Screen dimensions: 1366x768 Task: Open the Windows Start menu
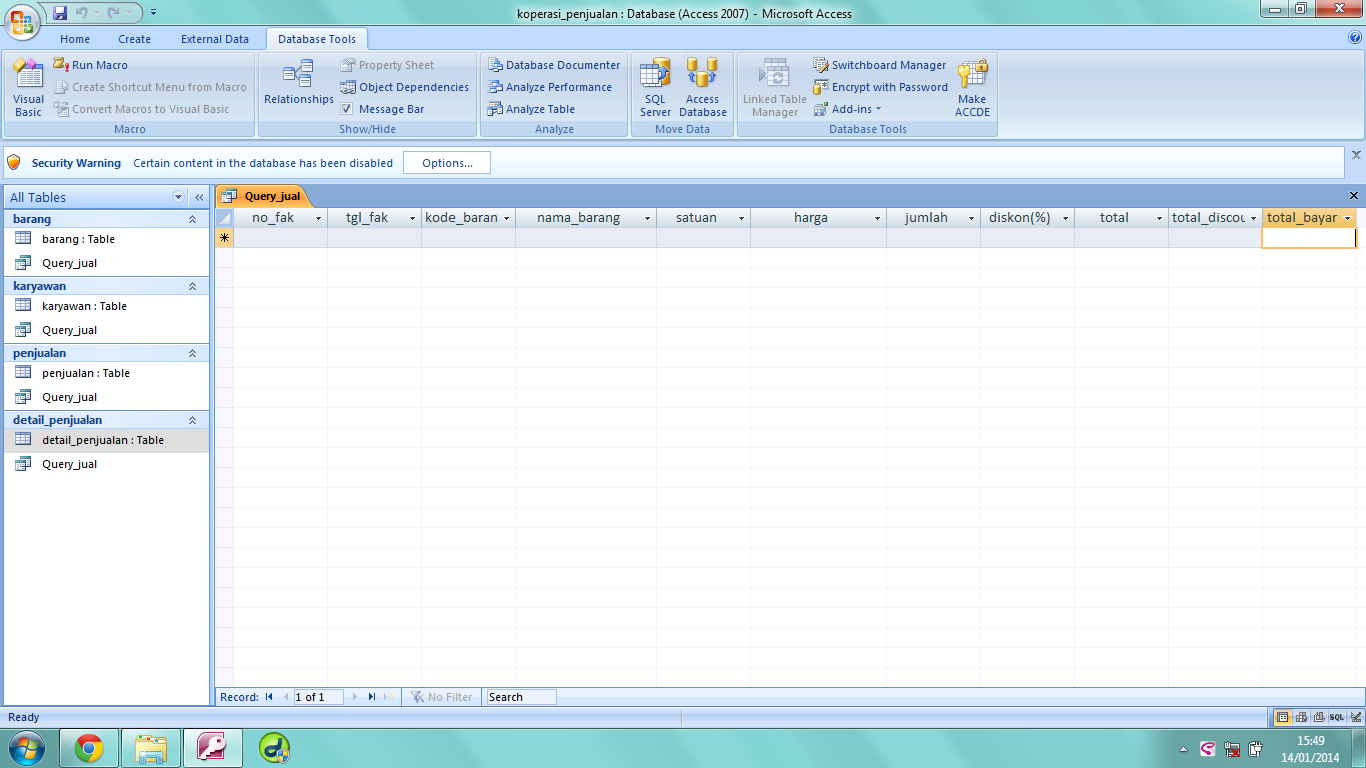click(25, 748)
